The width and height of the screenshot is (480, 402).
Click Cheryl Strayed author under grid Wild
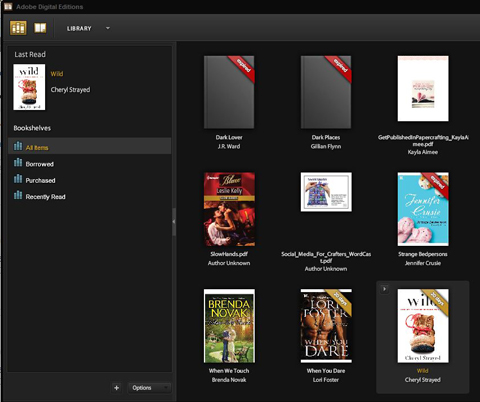point(423,380)
